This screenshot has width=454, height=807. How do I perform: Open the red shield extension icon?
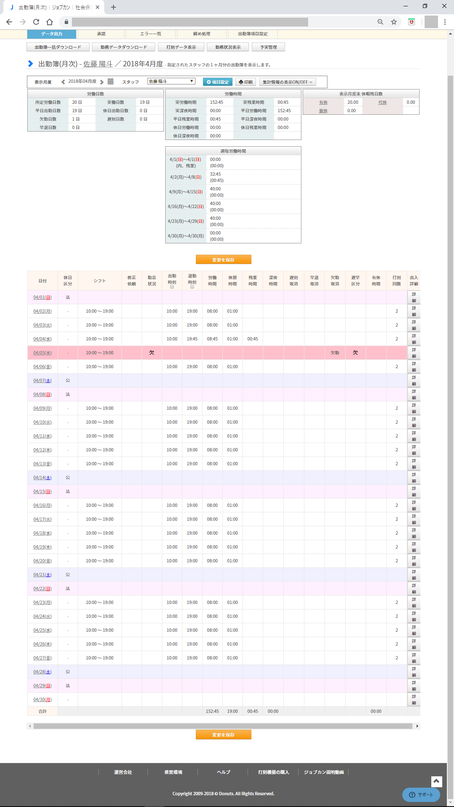(x=412, y=22)
